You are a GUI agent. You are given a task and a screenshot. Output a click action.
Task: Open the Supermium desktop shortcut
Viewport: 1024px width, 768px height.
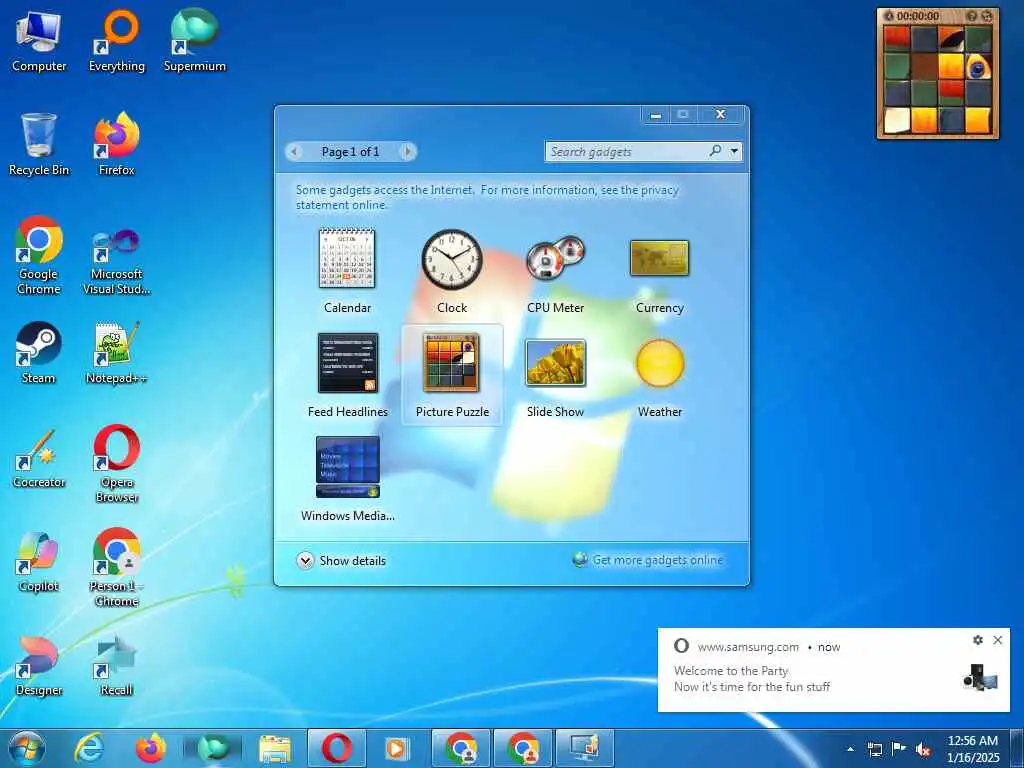point(195,40)
